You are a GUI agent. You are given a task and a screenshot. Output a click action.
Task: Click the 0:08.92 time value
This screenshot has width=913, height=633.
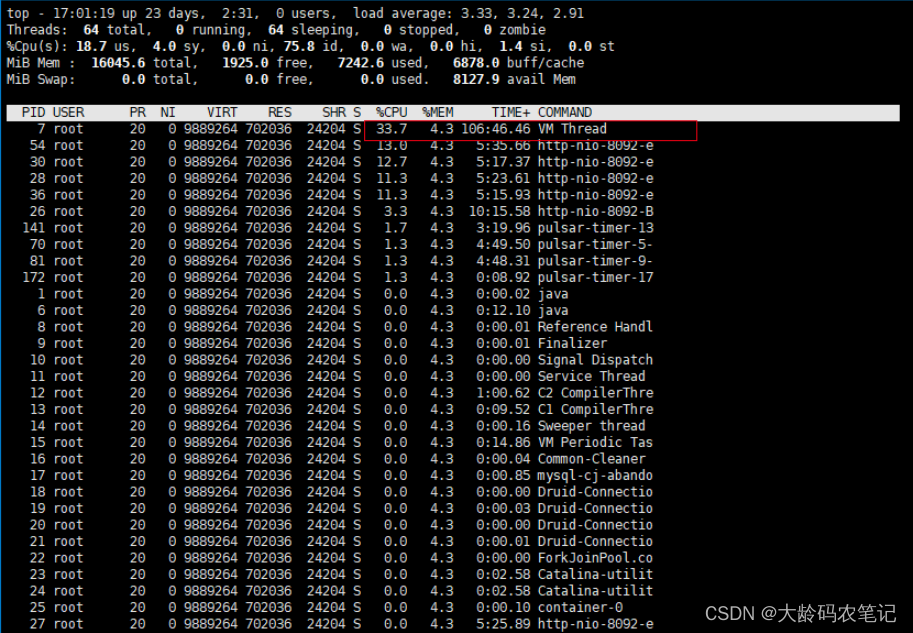504,278
